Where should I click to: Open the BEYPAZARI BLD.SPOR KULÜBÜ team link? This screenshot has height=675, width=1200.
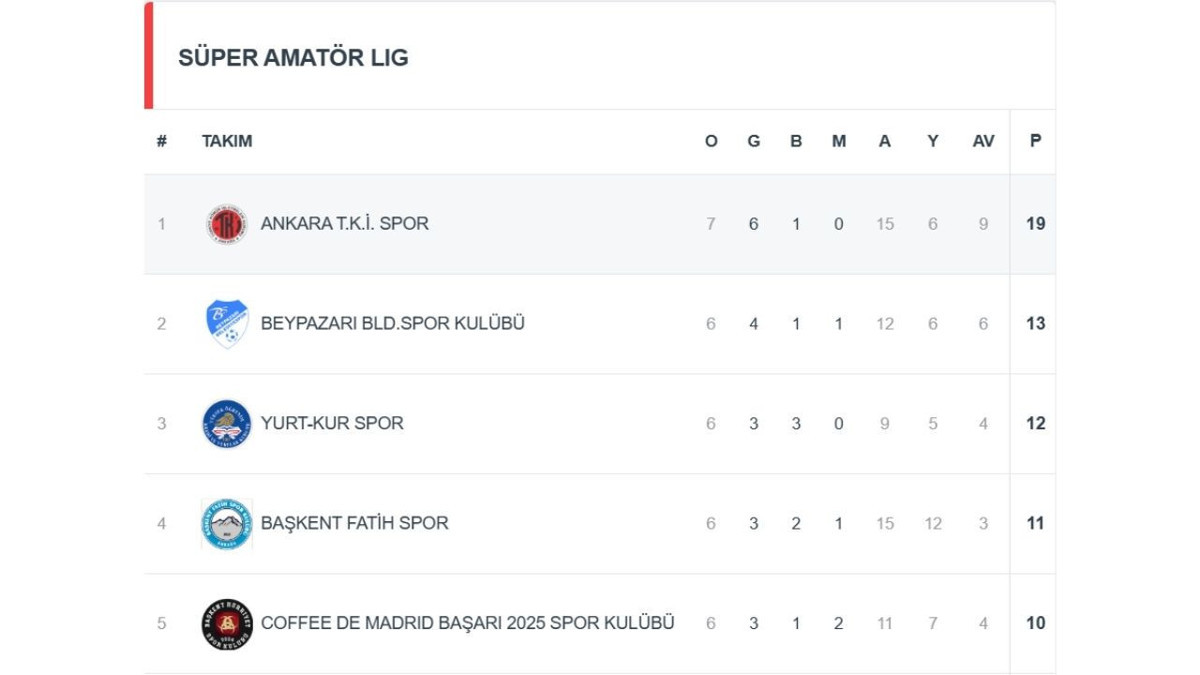(x=392, y=324)
